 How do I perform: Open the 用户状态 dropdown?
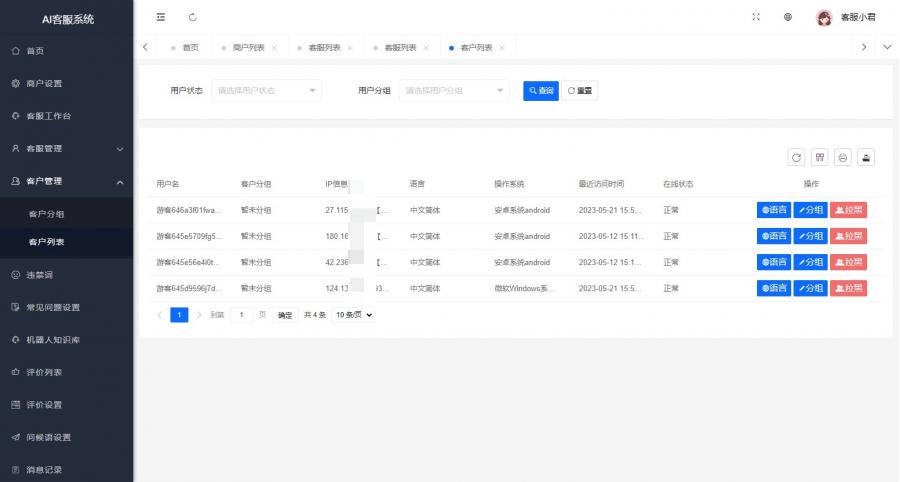click(266, 91)
